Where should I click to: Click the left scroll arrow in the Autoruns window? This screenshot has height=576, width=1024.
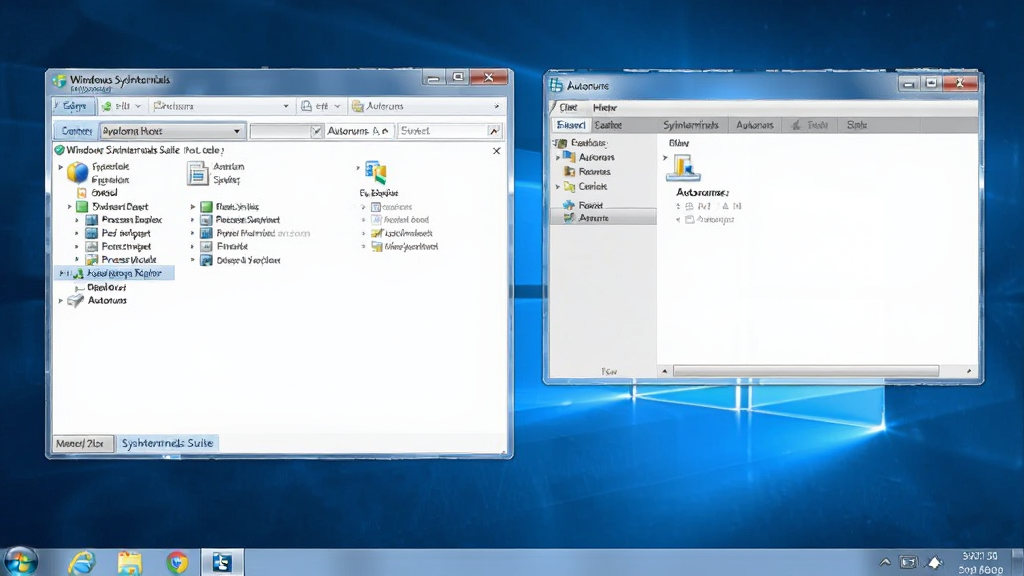(665, 371)
